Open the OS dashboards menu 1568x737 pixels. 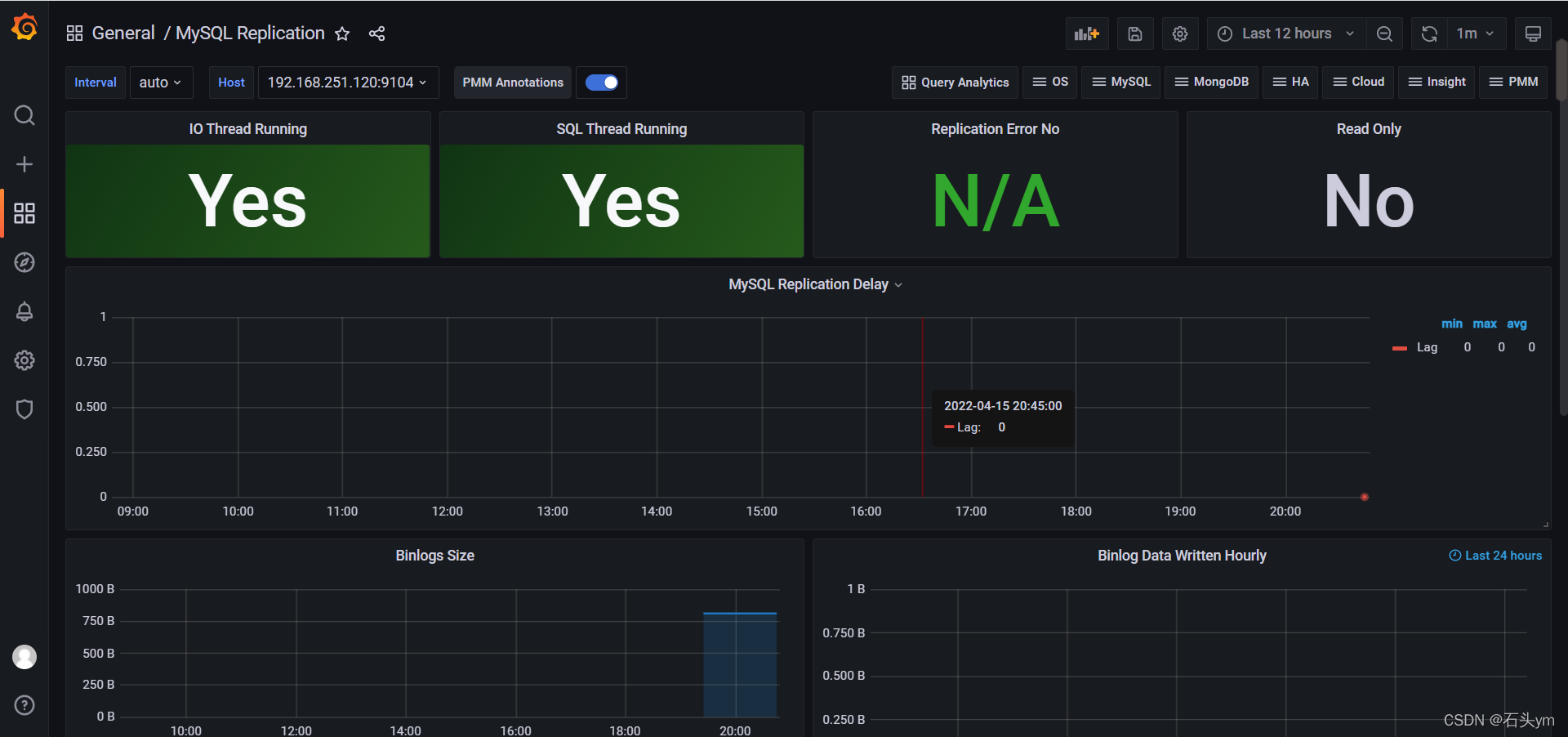pos(1050,82)
